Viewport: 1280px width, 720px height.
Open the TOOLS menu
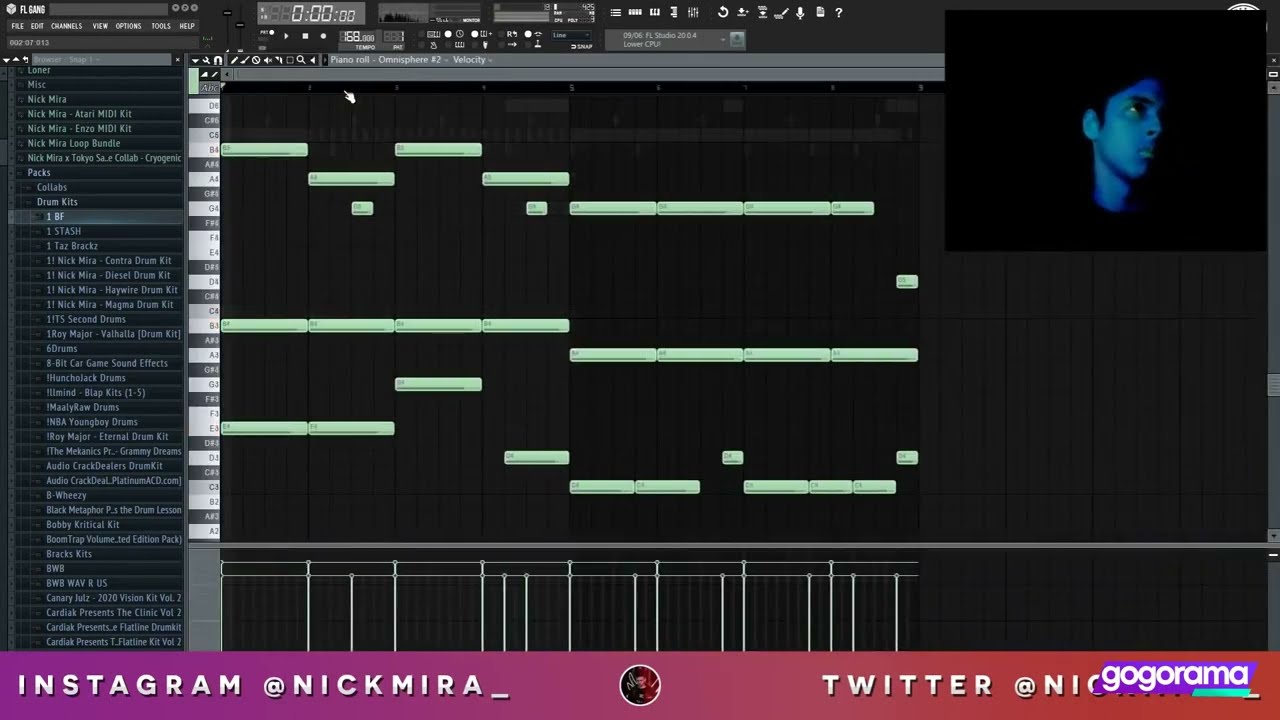(x=161, y=26)
